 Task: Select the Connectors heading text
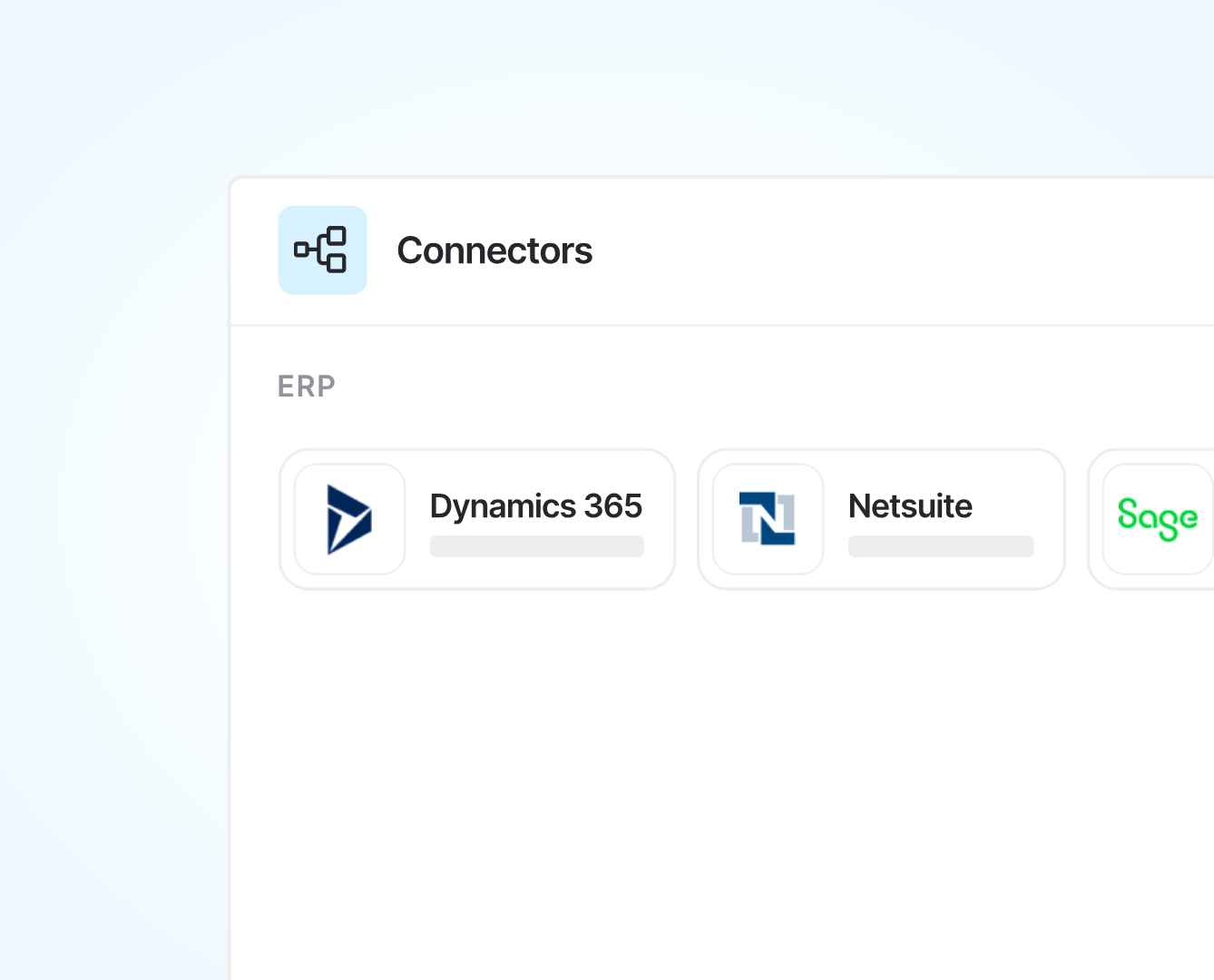tap(494, 250)
